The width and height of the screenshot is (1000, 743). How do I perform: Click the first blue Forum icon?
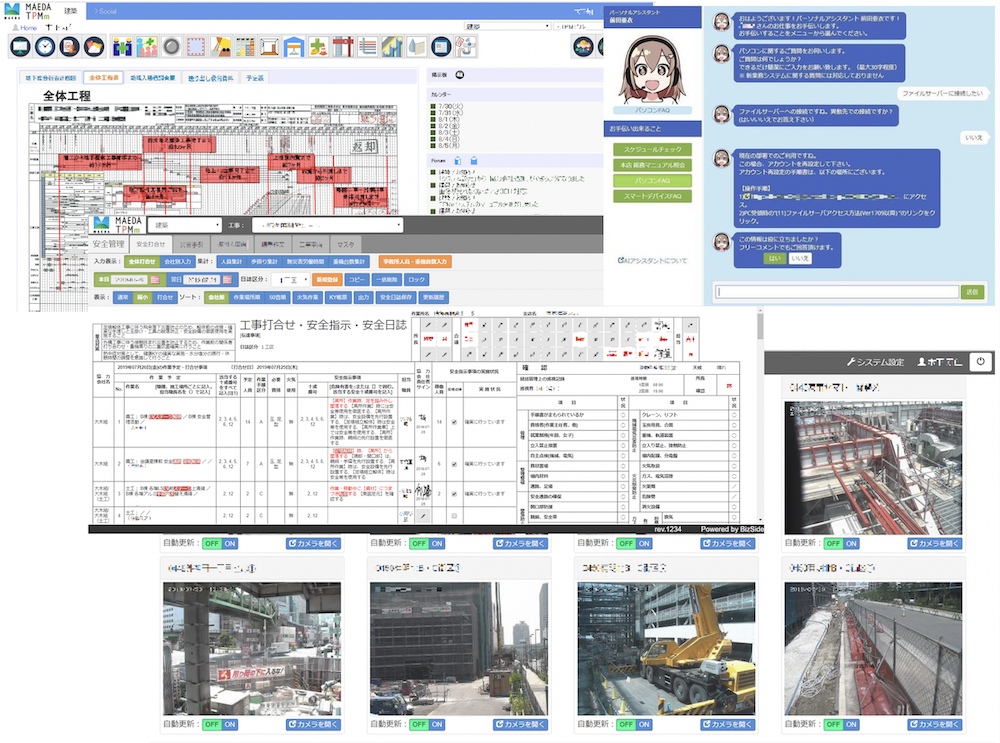(x=457, y=161)
